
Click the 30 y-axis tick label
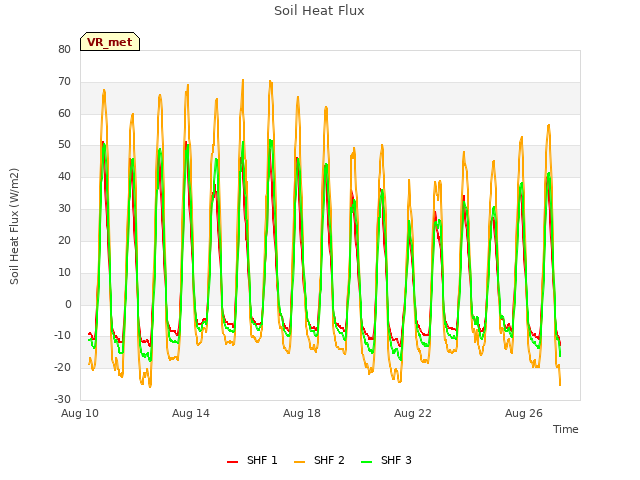tap(64, 208)
